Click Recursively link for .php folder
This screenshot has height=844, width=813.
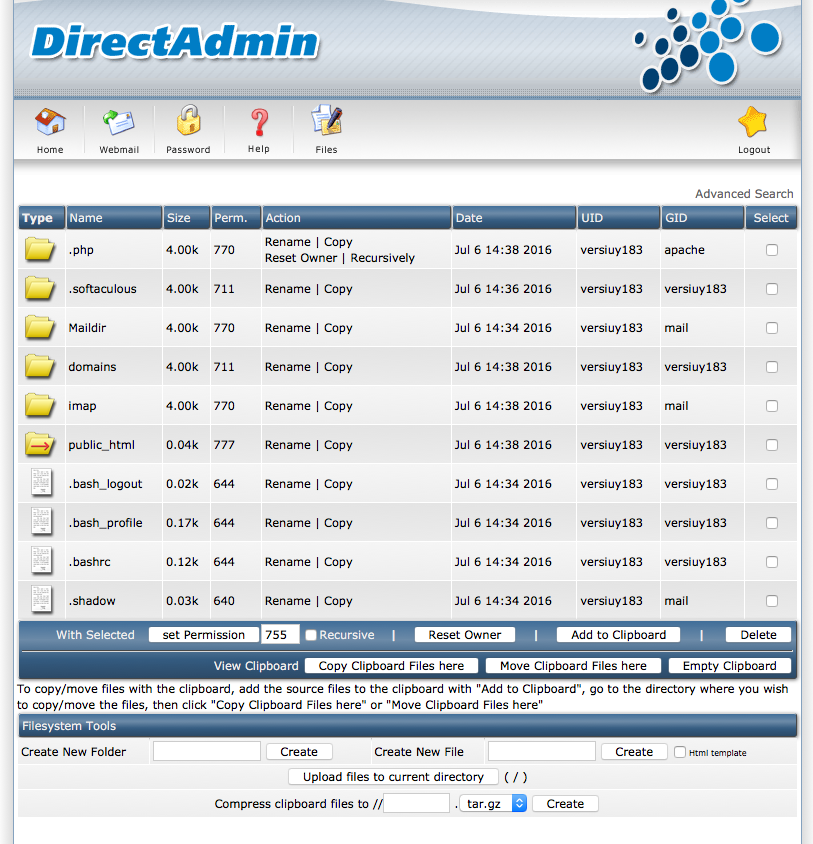(382, 258)
